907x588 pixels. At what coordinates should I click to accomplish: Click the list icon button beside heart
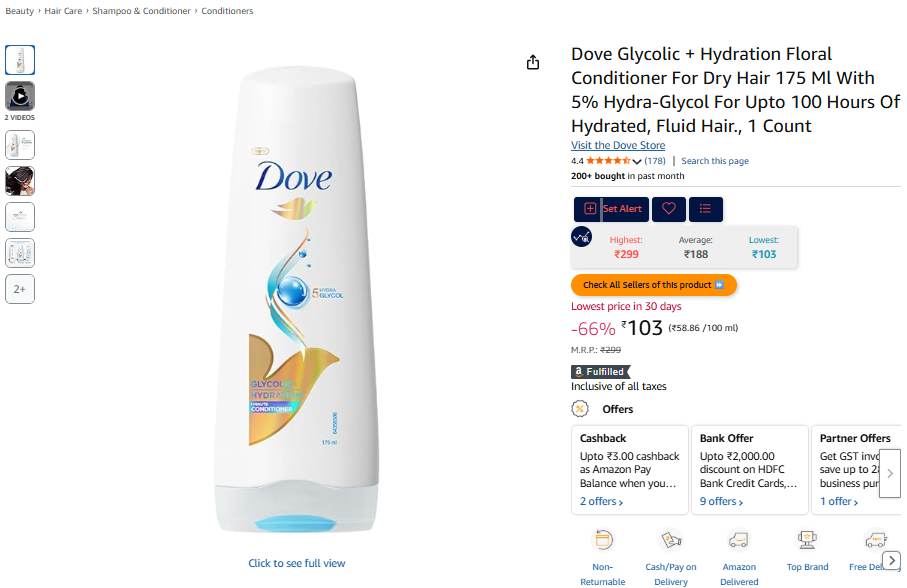tap(706, 209)
